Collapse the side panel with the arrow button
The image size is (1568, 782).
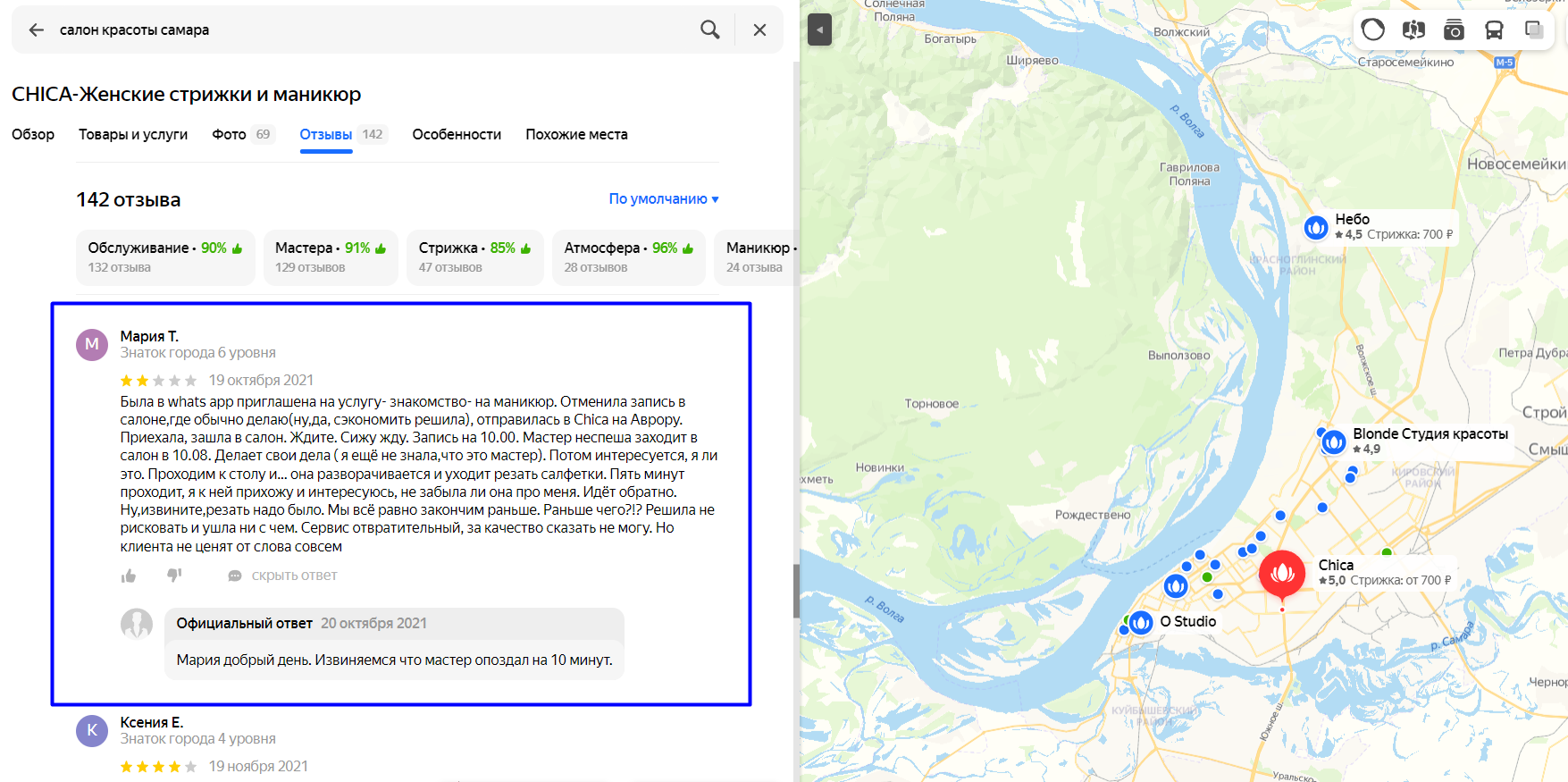pos(819,29)
